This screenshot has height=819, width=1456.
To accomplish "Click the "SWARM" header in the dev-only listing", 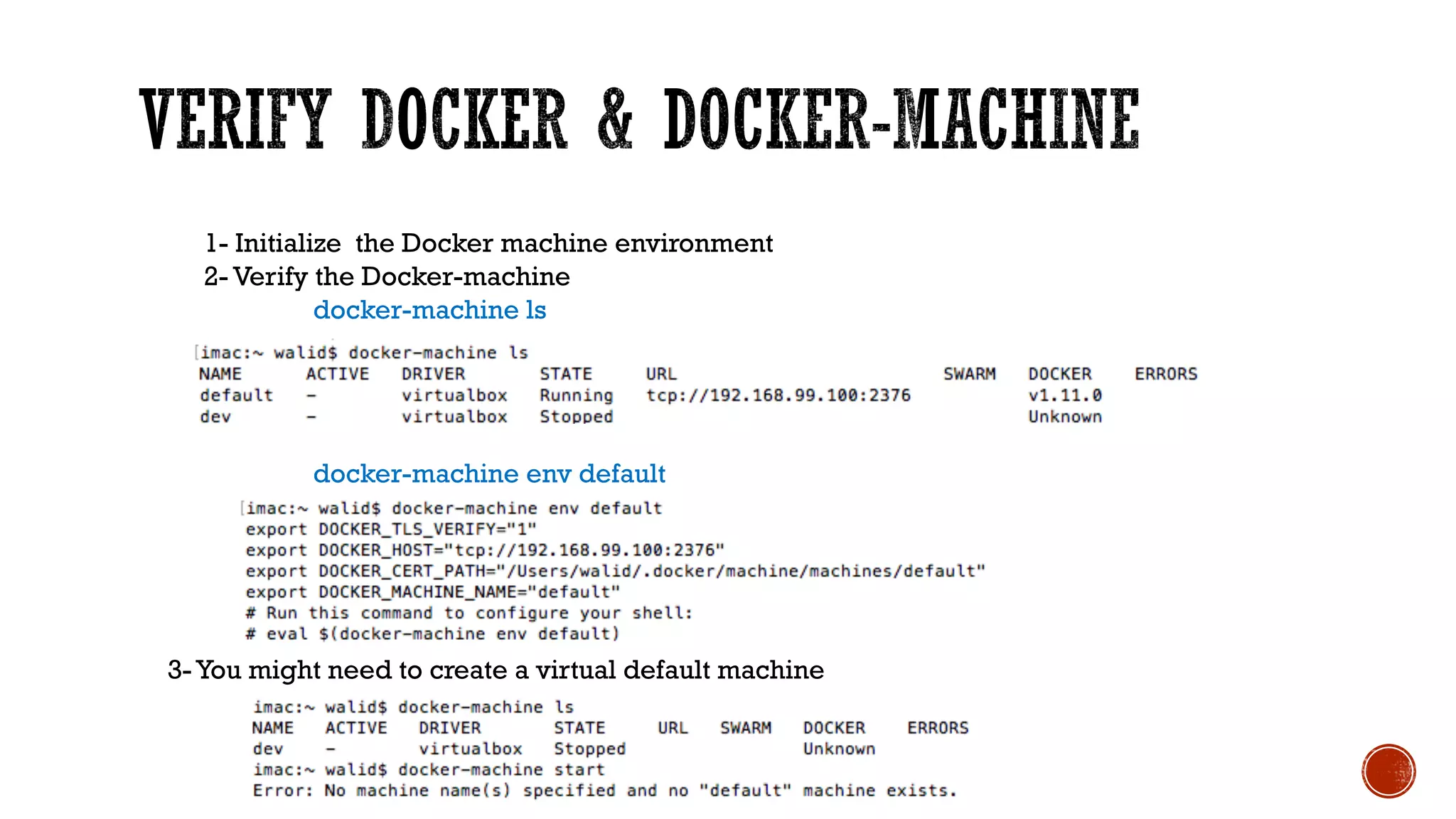I will tap(746, 728).
